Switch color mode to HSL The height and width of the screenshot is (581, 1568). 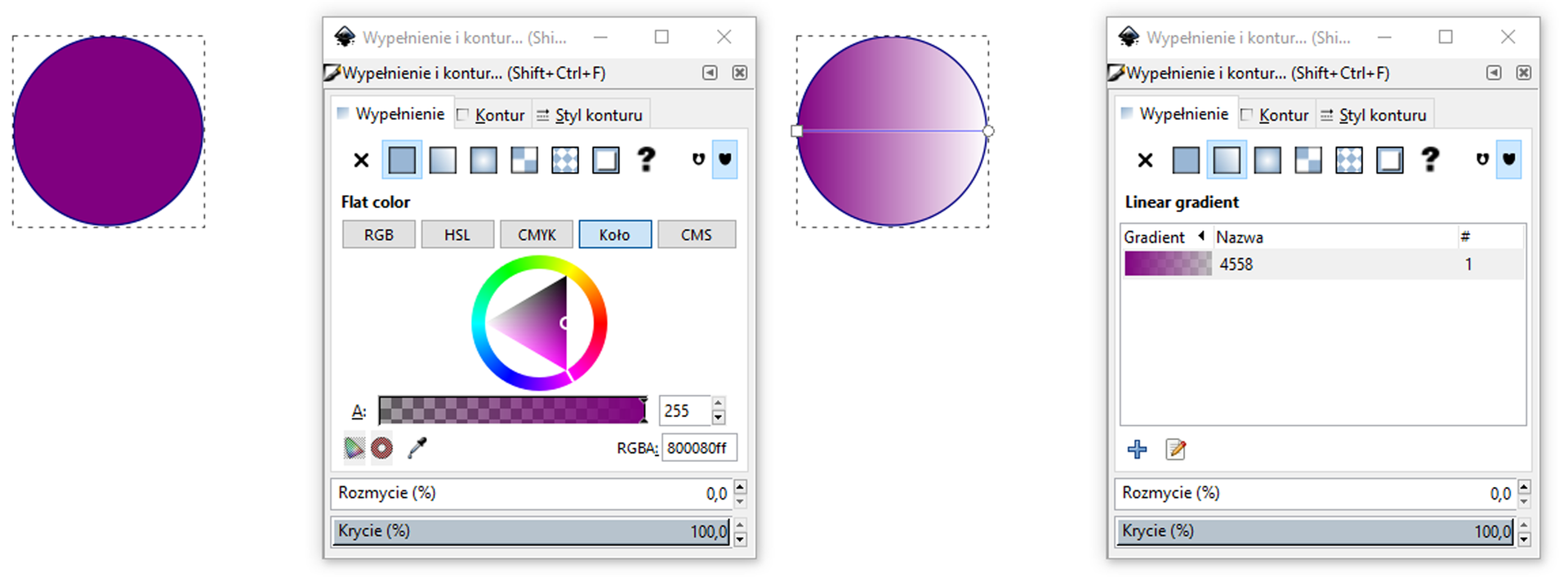457,235
